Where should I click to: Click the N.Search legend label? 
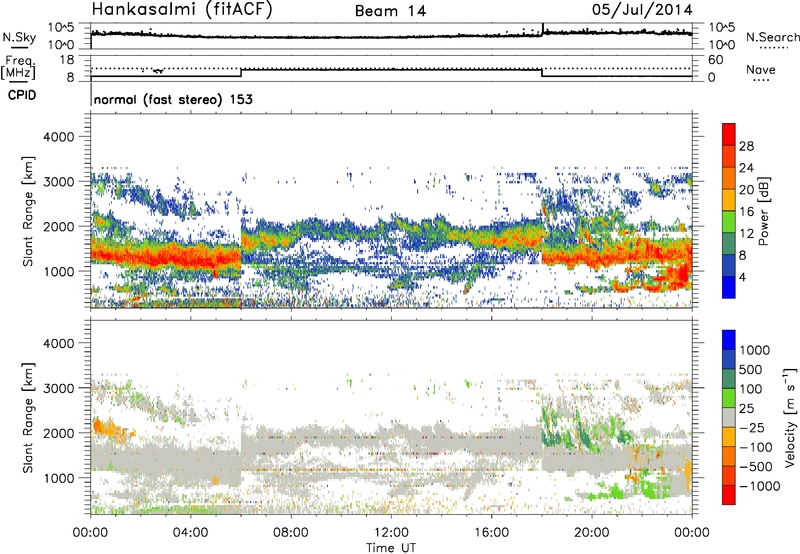pyautogui.click(x=772, y=37)
